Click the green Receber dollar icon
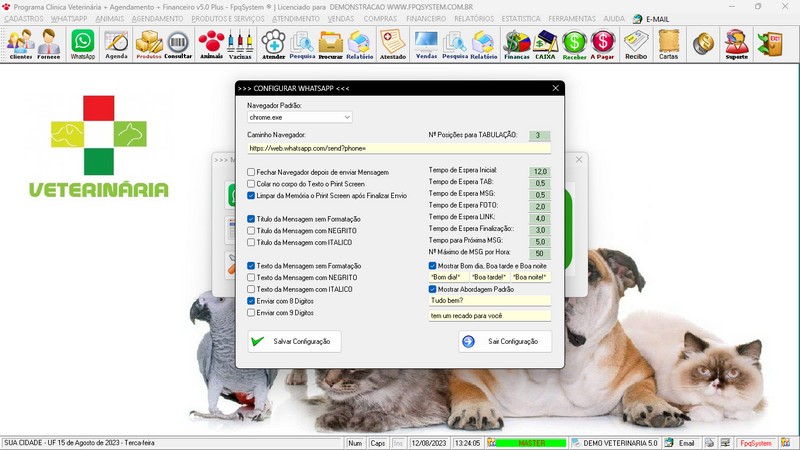 click(x=574, y=44)
